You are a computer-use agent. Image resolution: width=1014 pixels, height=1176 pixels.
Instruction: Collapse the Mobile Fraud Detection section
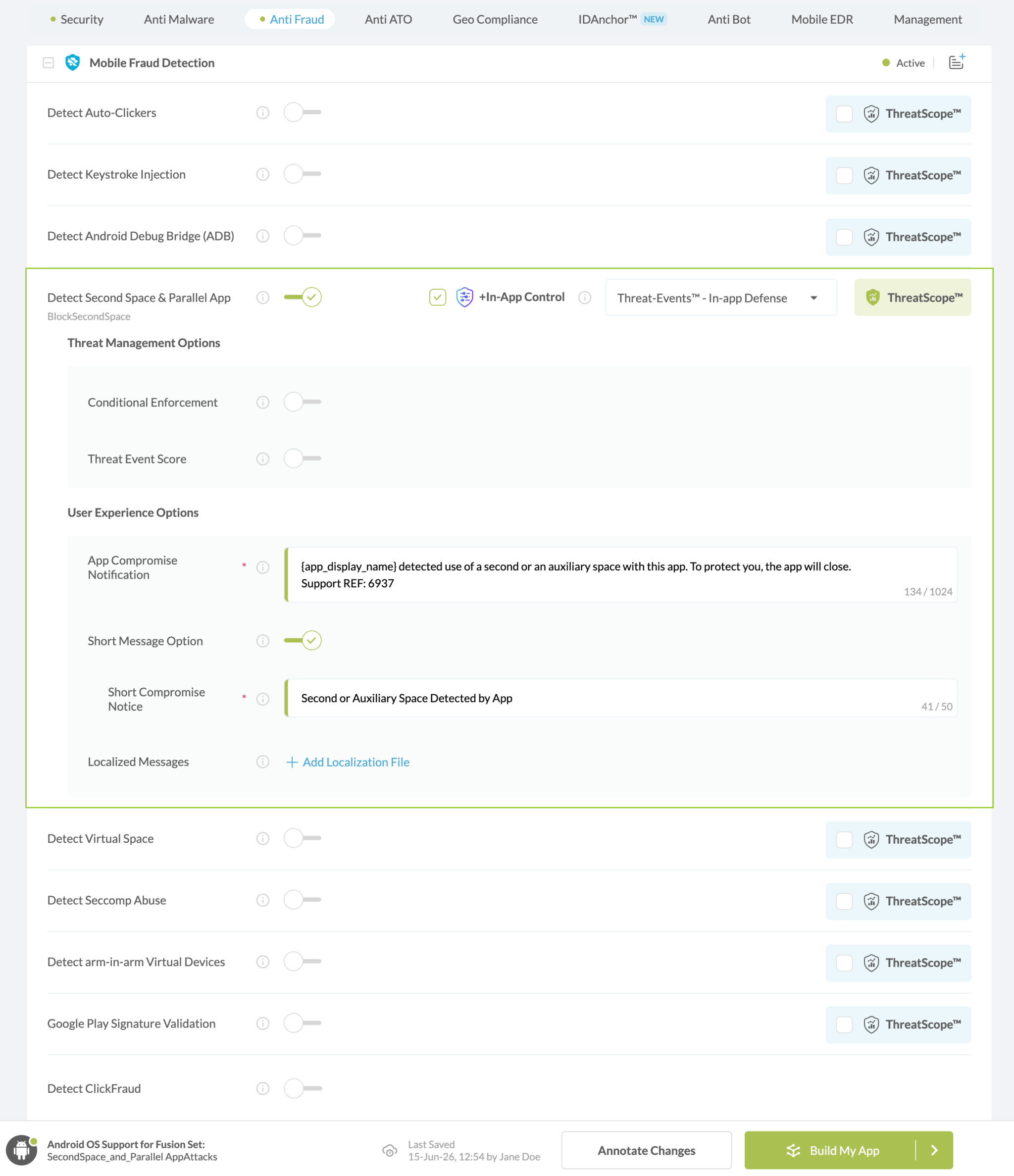(x=48, y=63)
